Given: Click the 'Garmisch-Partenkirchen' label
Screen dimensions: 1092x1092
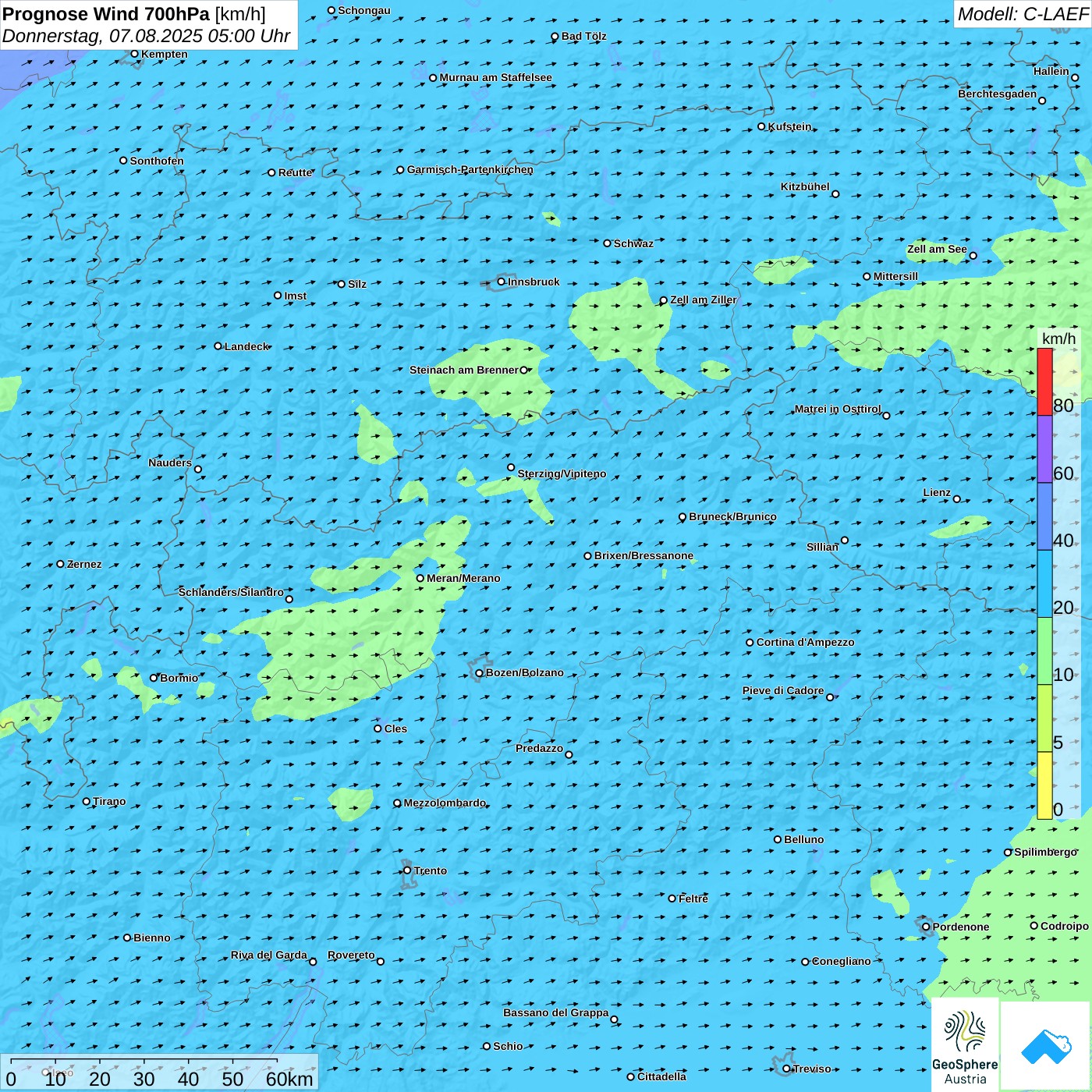Looking at the screenshot, I should 470,169.
